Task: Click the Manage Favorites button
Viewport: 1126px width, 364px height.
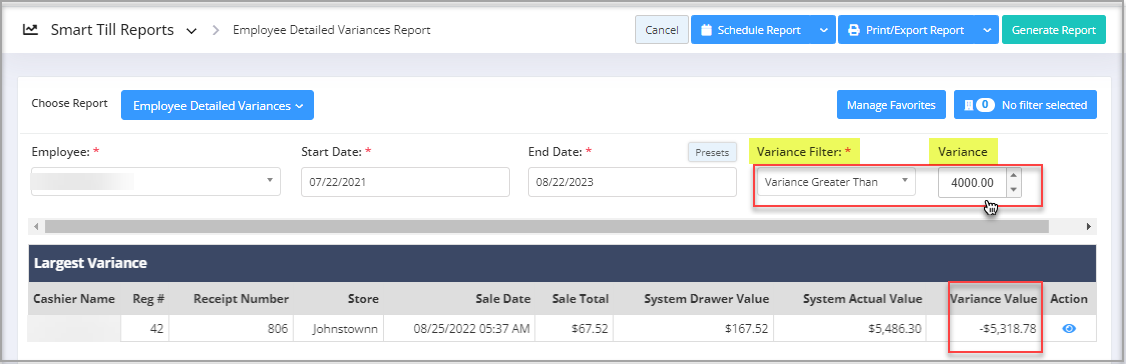Action: tap(890, 105)
